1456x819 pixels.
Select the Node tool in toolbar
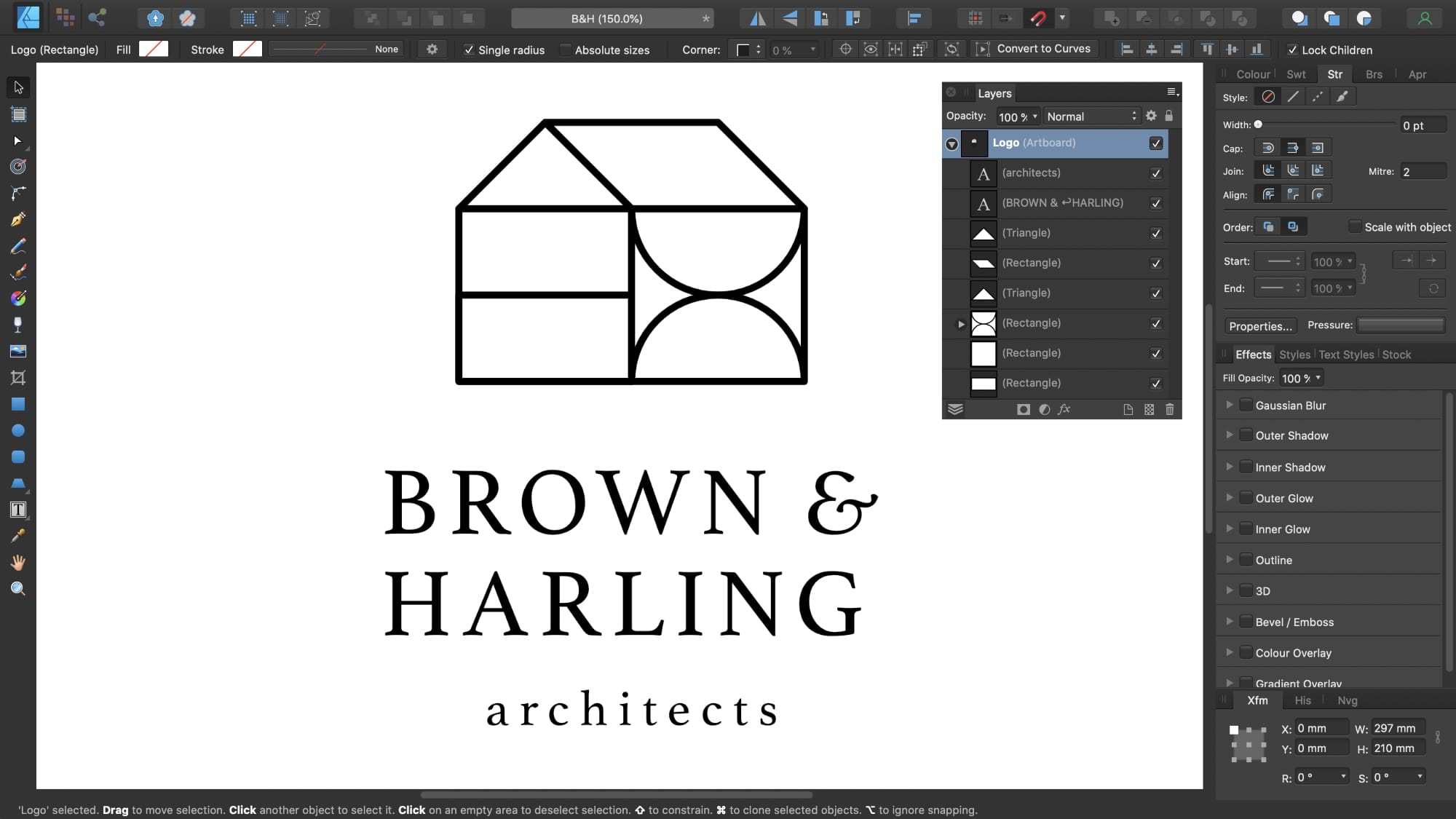(18, 140)
